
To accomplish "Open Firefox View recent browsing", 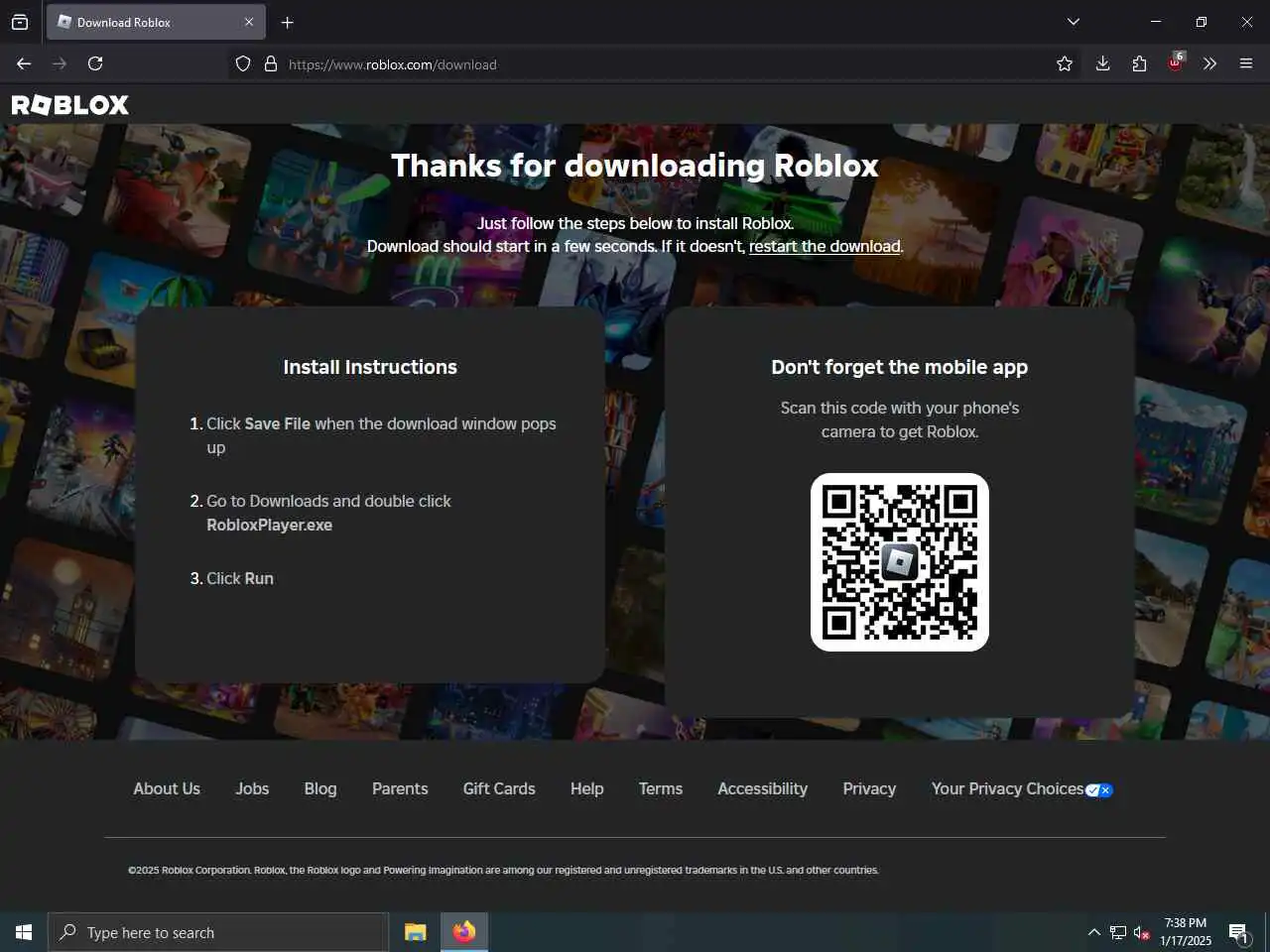I will coord(20,22).
